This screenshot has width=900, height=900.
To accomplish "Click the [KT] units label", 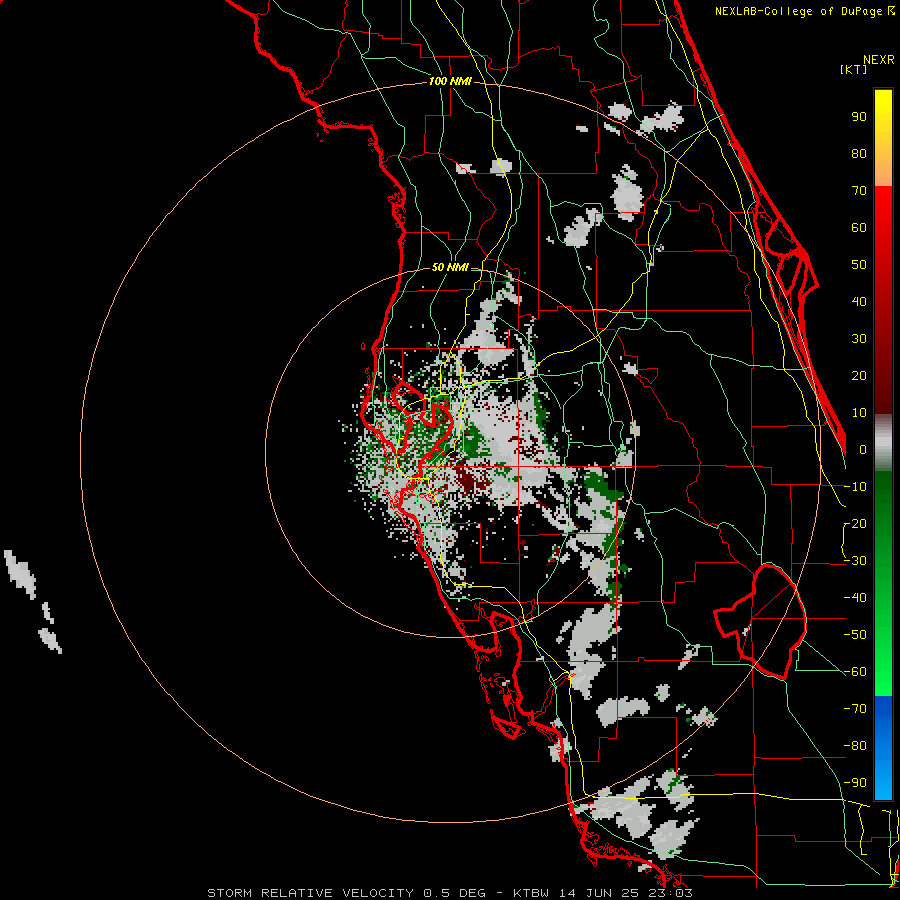I will (854, 69).
